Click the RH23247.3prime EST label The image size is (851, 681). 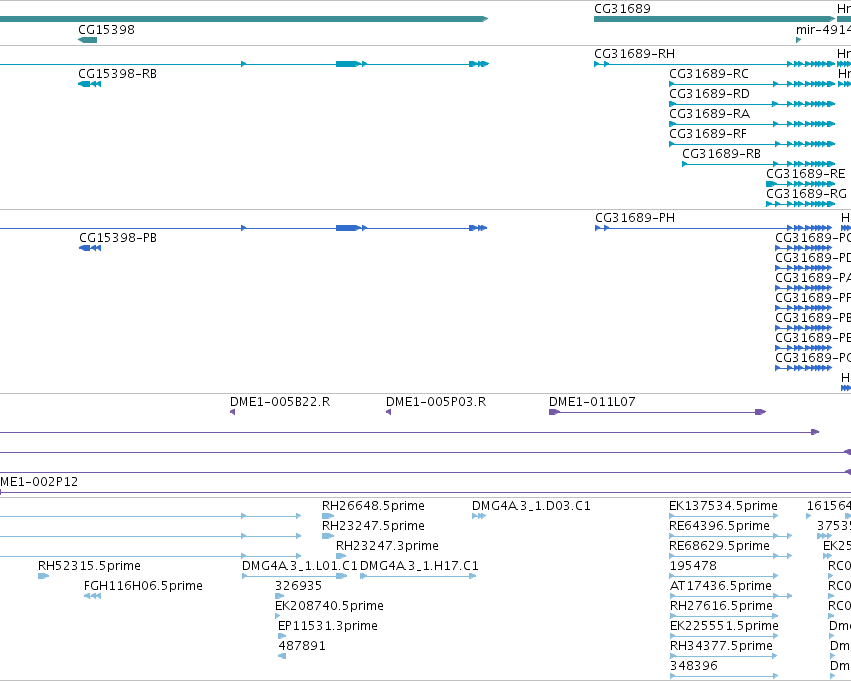click(387, 546)
